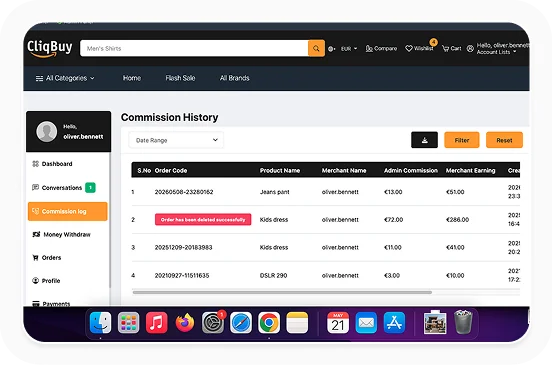Open the Date Range dropdown
552x365 pixels.
pos(176,140)
